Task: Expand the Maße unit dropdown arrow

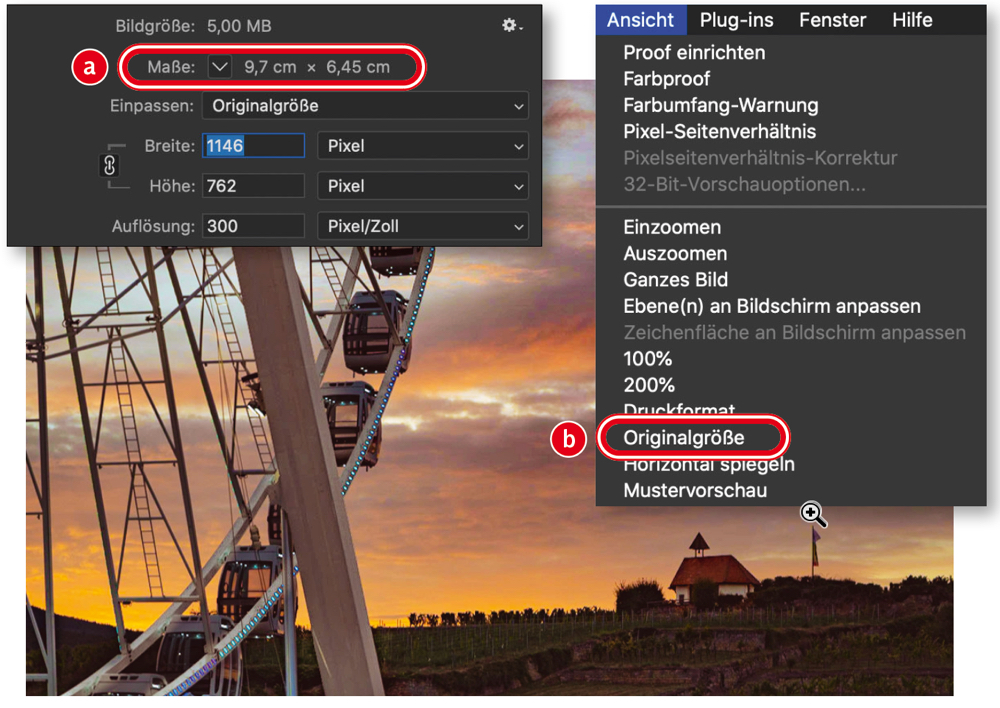Action: click(x=219, y=66)
